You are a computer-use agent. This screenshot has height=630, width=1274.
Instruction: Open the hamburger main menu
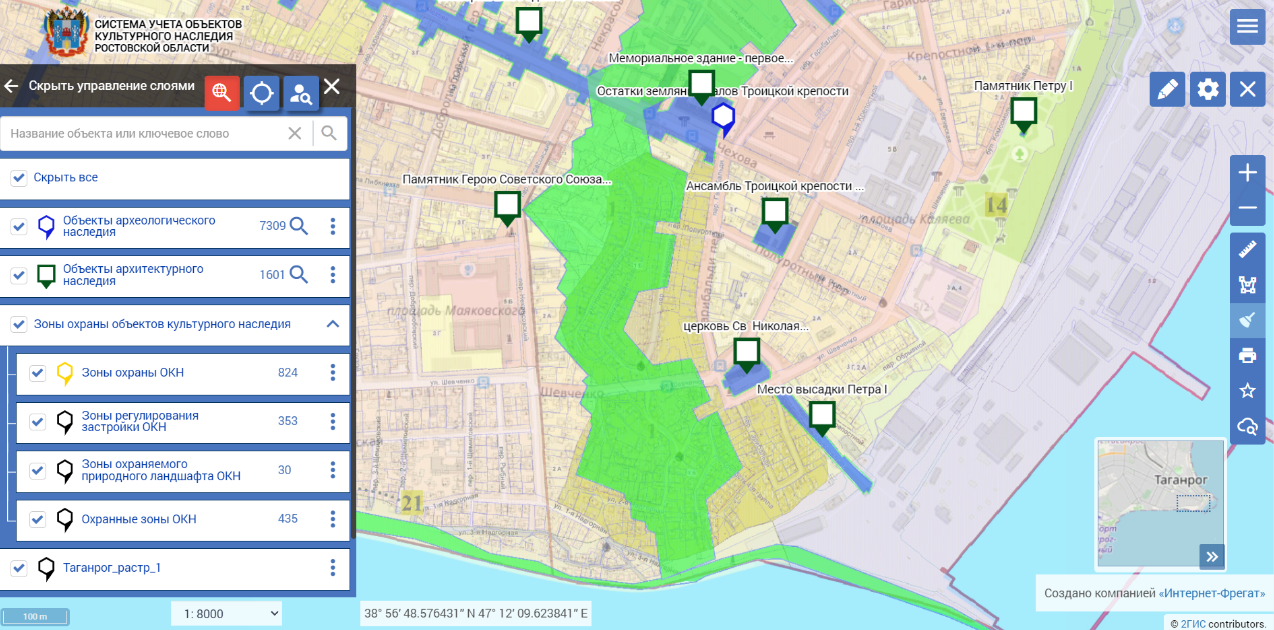coord(1247,27)
